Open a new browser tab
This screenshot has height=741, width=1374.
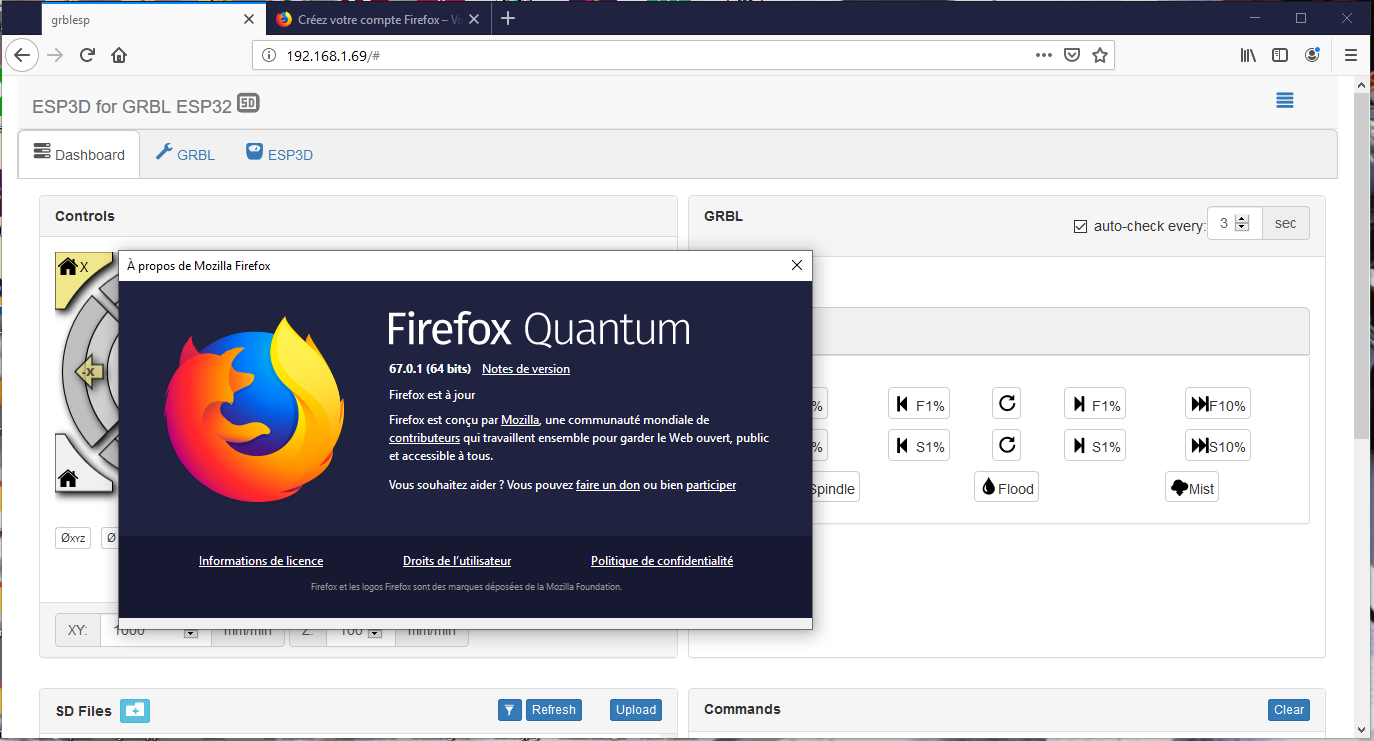pyautogui.click(x=508, y=18)
